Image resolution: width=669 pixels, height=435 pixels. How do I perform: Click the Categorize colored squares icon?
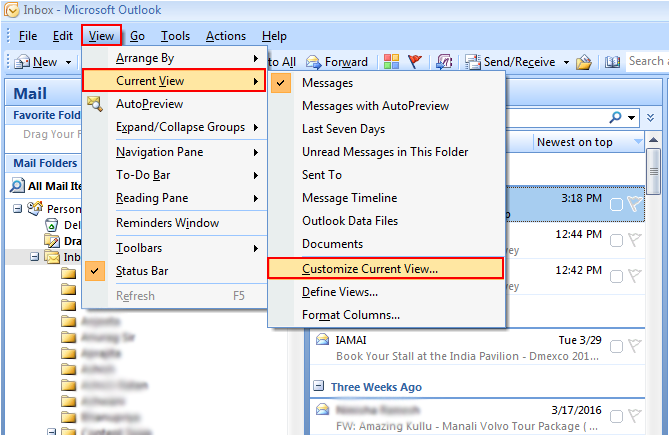391,62
